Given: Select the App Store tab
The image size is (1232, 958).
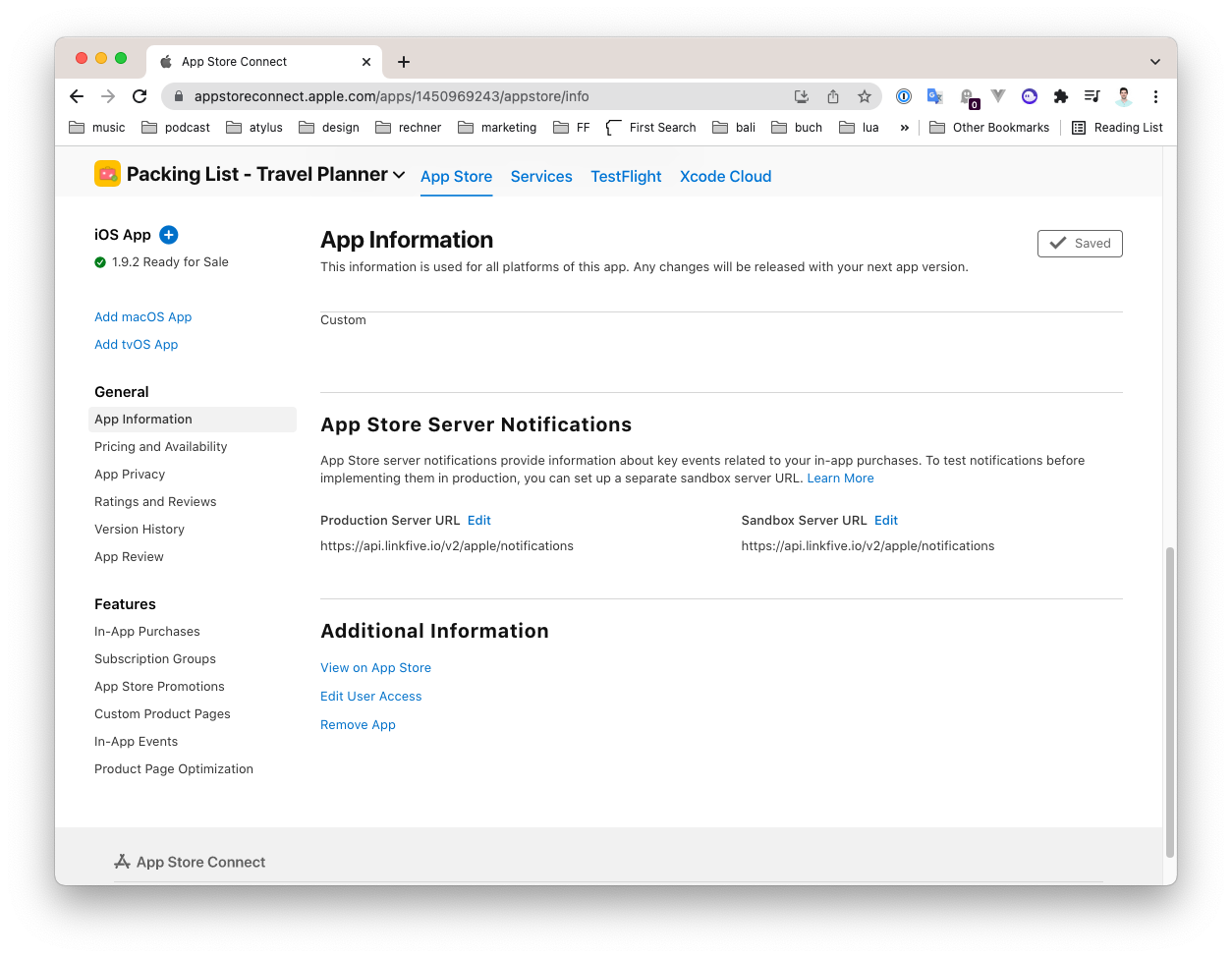Looking at the screenshot, I should [x=457, y=177].
